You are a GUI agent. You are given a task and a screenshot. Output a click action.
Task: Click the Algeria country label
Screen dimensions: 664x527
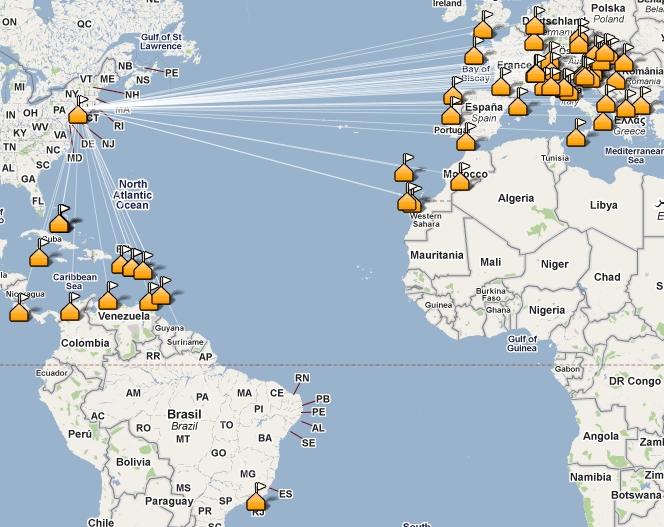tap(516, 198)
